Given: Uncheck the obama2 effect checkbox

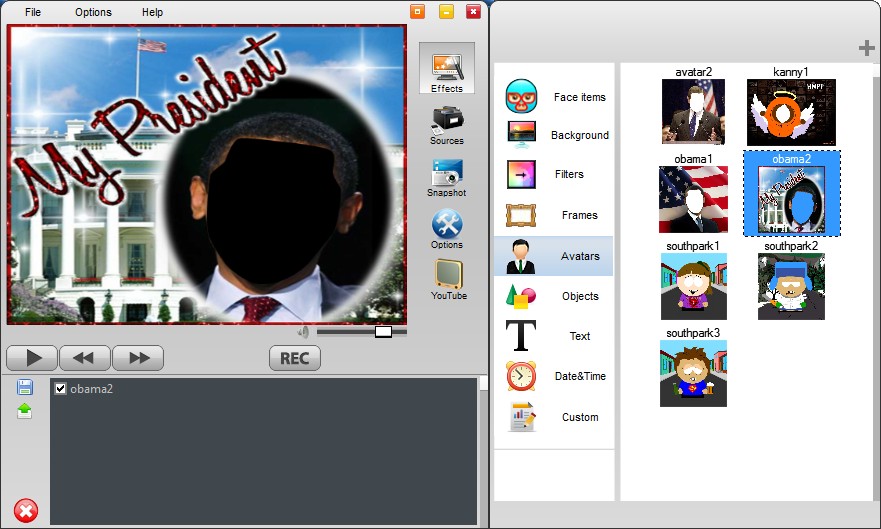Looking at the screenshot, I should pos(61,389).
